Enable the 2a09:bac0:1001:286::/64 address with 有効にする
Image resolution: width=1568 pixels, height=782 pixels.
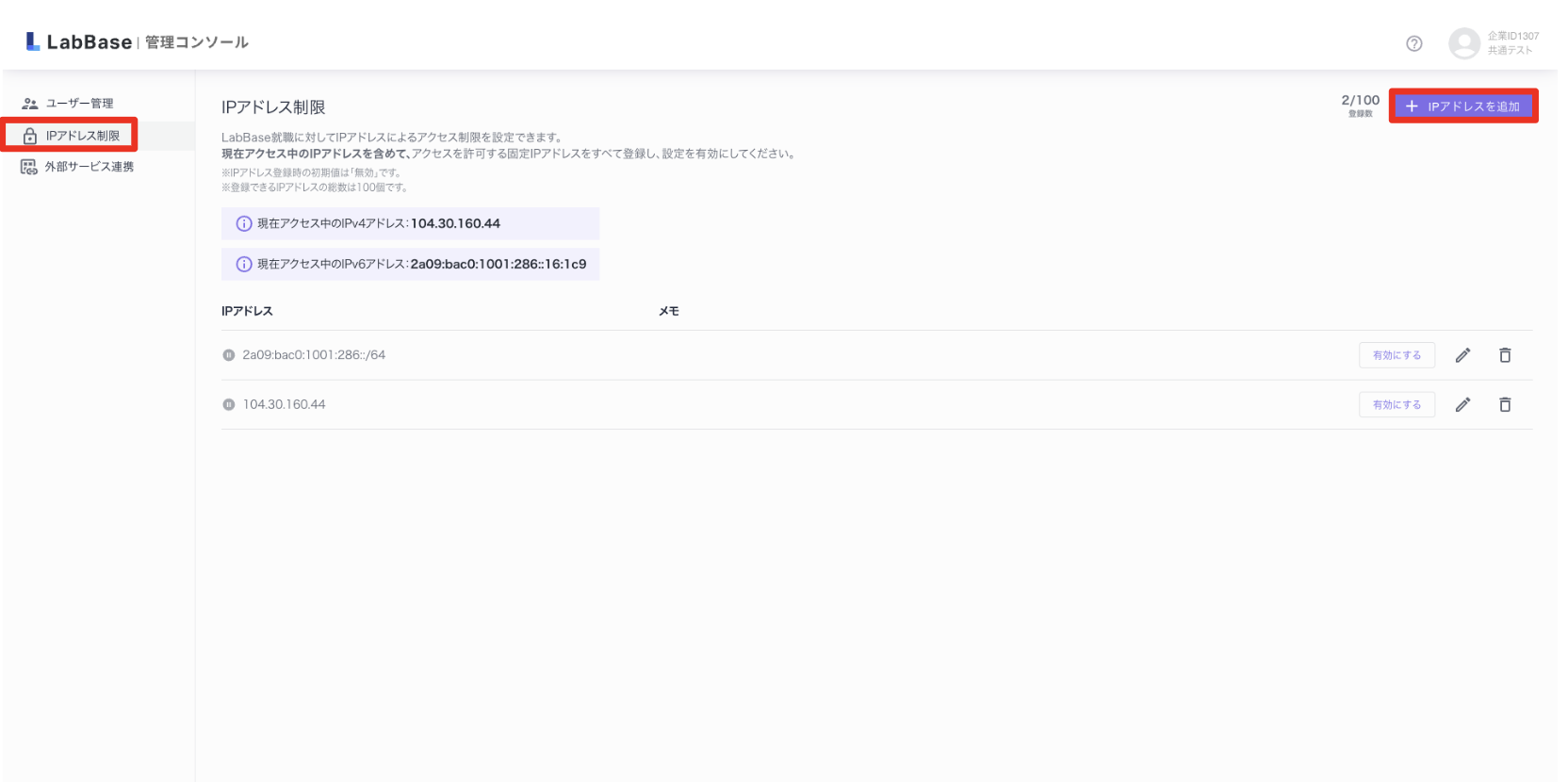pyautogui.click(x=1396, y=355)
